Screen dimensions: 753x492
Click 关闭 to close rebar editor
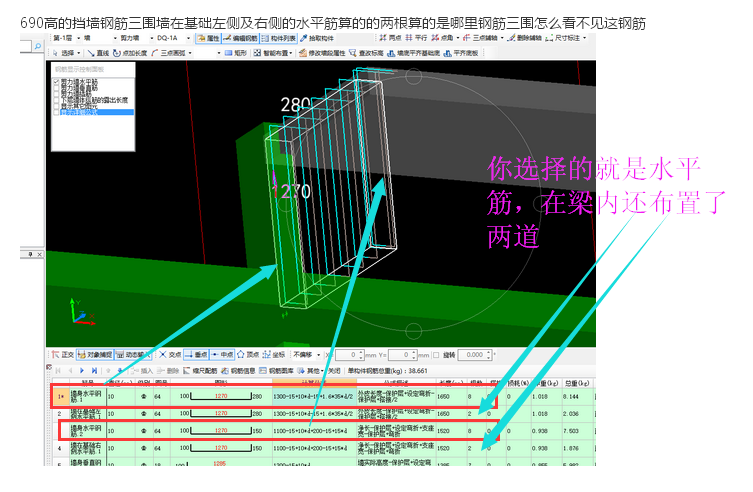(x=334, y=371)
